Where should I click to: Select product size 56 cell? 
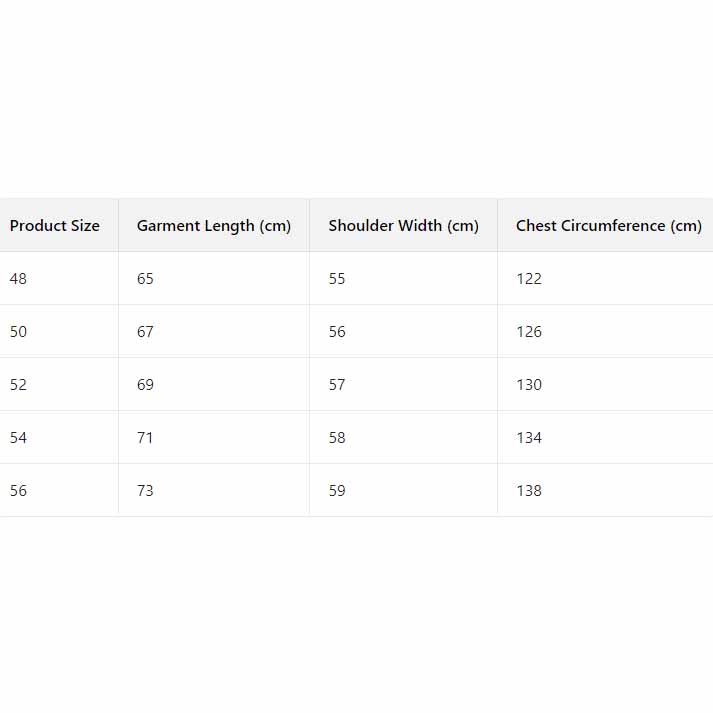coord(19,491)
